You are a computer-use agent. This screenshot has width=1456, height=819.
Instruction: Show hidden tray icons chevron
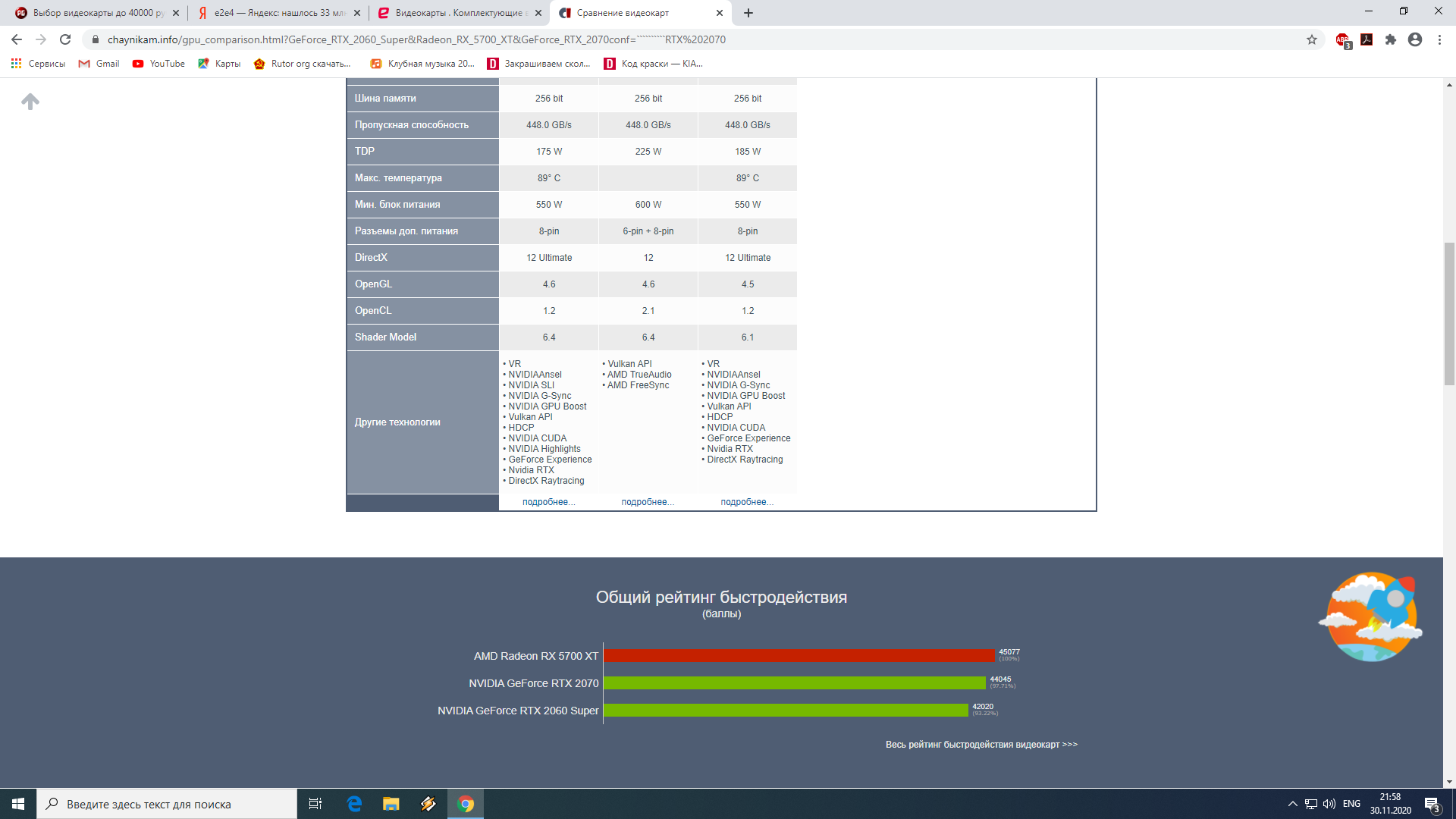[1292, 804]
